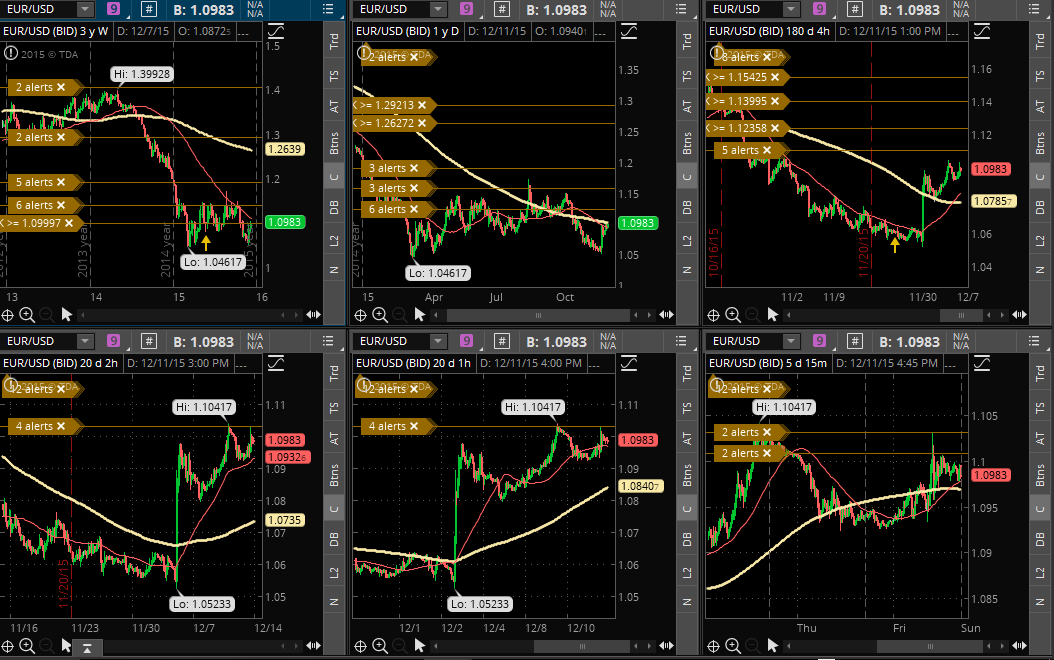Screen dimensions: 1054x660
Task: Open drawing tools in the 3 y W chart
Action: (x=276, y=32)
